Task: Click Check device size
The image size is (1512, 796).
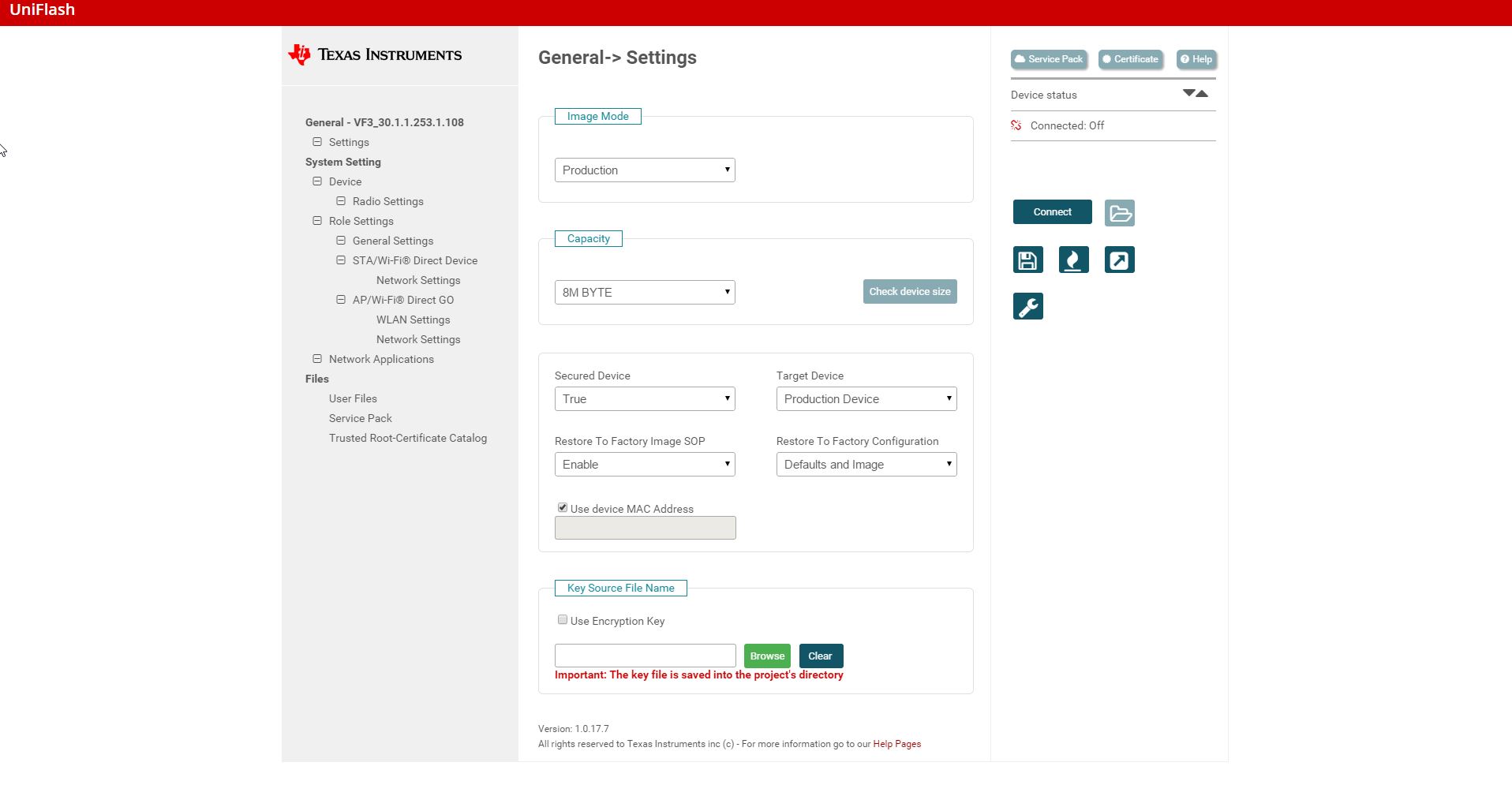Action: [x=910, y=292]
